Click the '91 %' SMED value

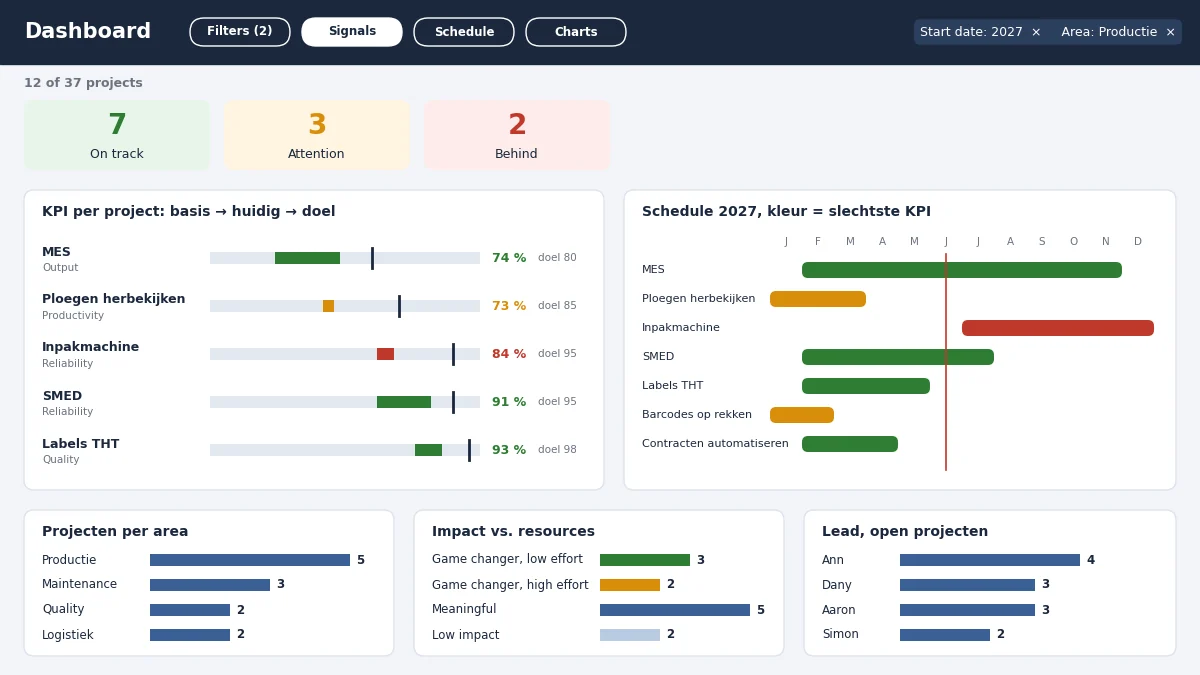coord(509,402)
